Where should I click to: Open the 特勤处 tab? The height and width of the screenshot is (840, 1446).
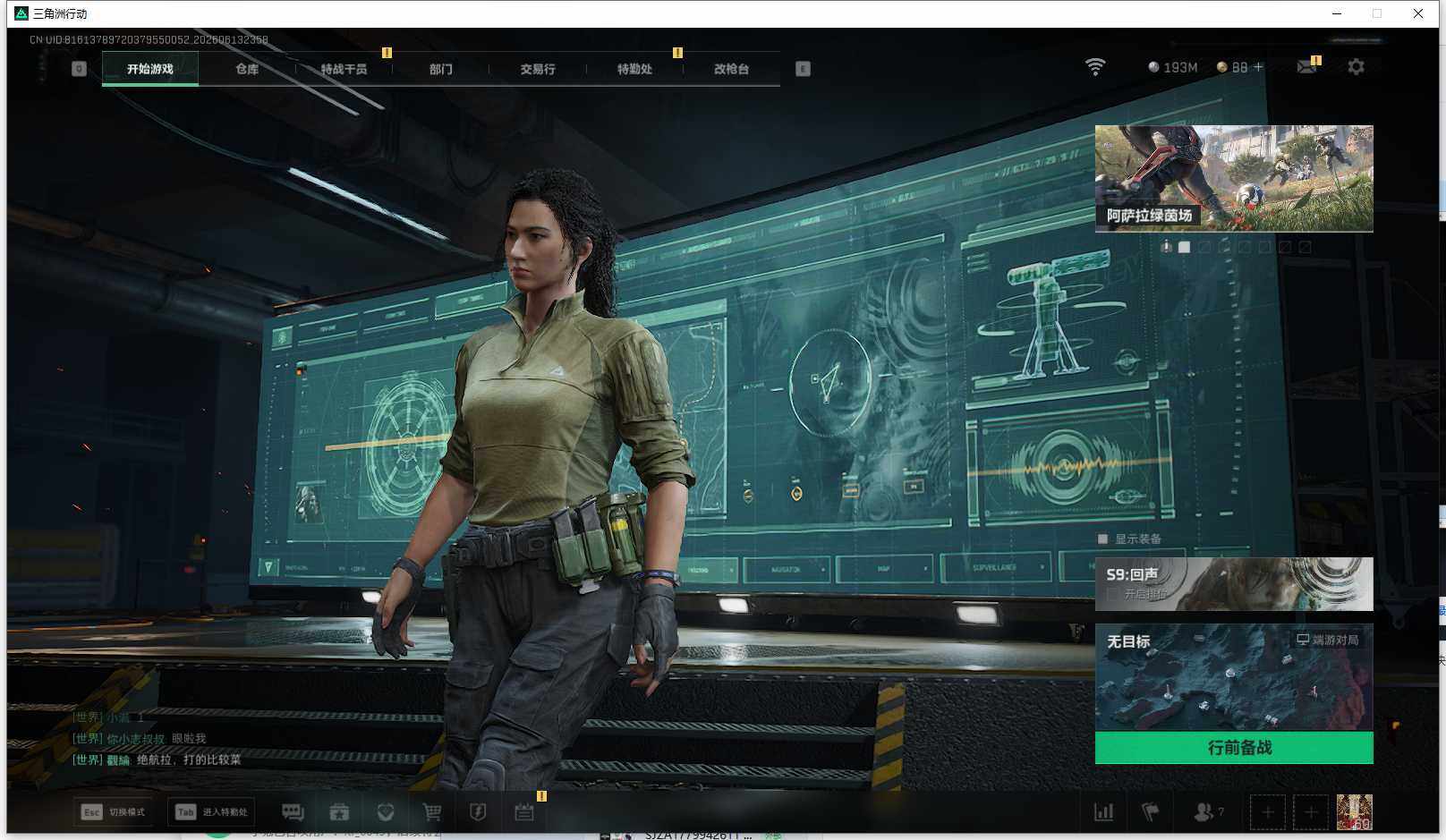(634, 69)
